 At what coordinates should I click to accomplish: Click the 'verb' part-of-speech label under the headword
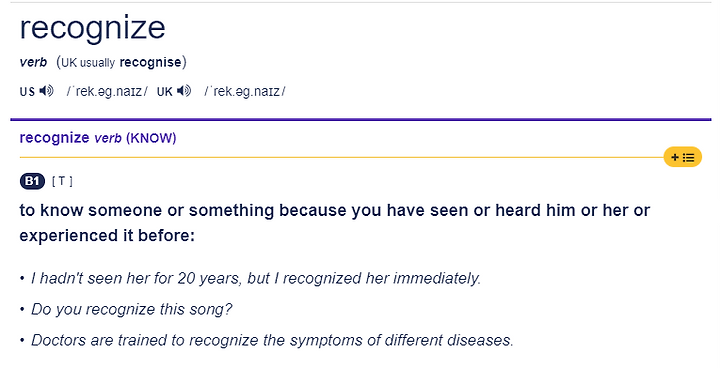33,62
